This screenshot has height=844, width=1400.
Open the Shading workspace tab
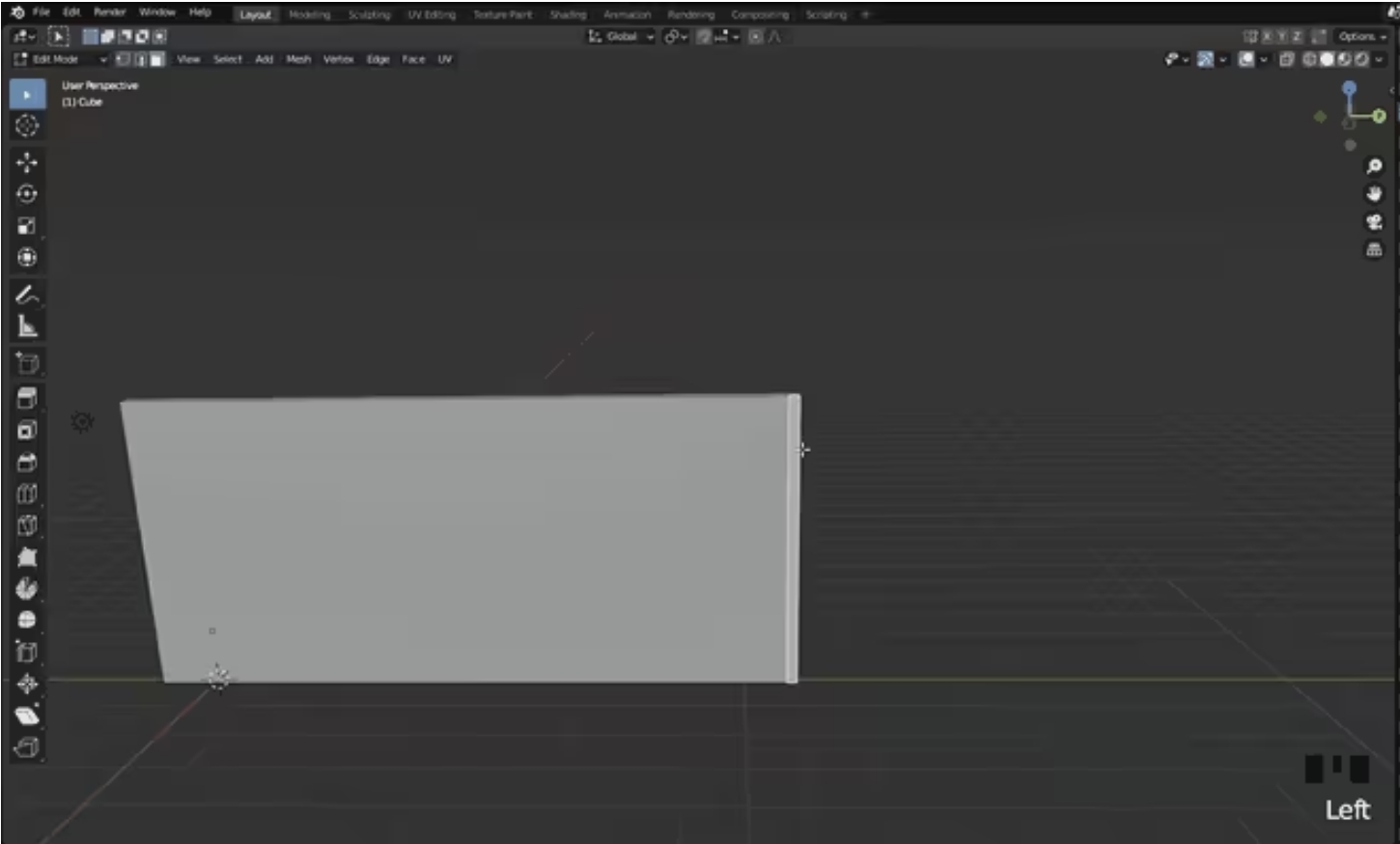point(568,14)
